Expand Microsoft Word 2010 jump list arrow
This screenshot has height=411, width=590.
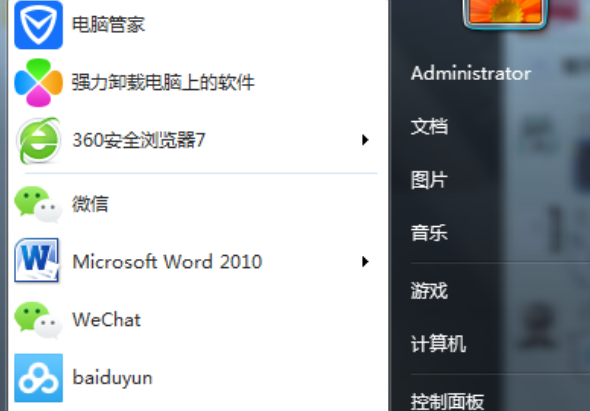point(365,262)
